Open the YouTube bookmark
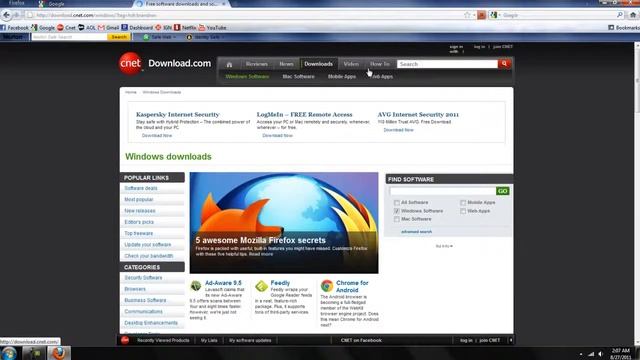Screen dimensions: 640x360 tap(213, 28)
